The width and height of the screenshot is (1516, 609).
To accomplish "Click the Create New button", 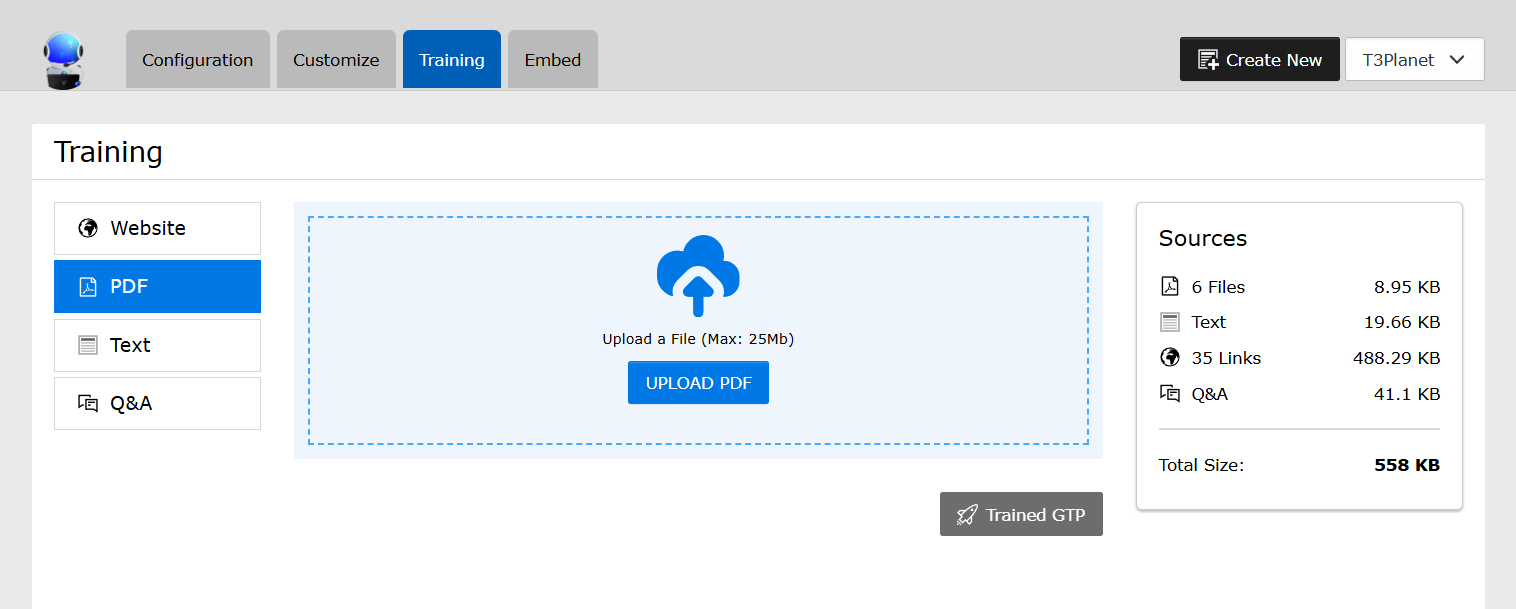I will click(1260, 60).
